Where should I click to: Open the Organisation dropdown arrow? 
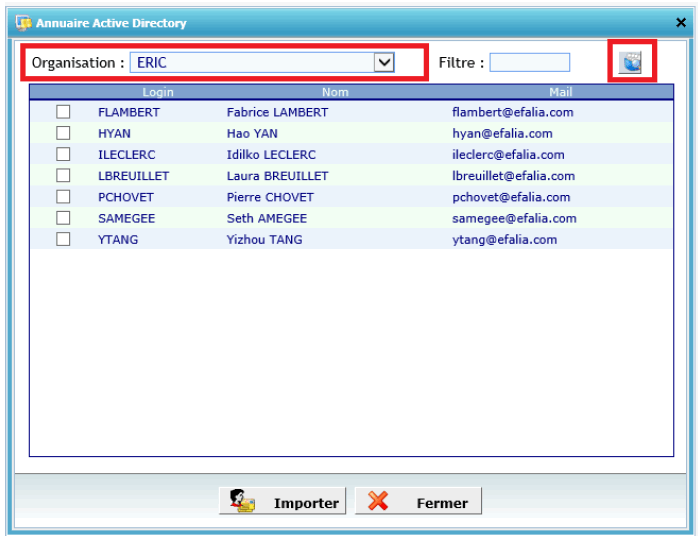383,62
